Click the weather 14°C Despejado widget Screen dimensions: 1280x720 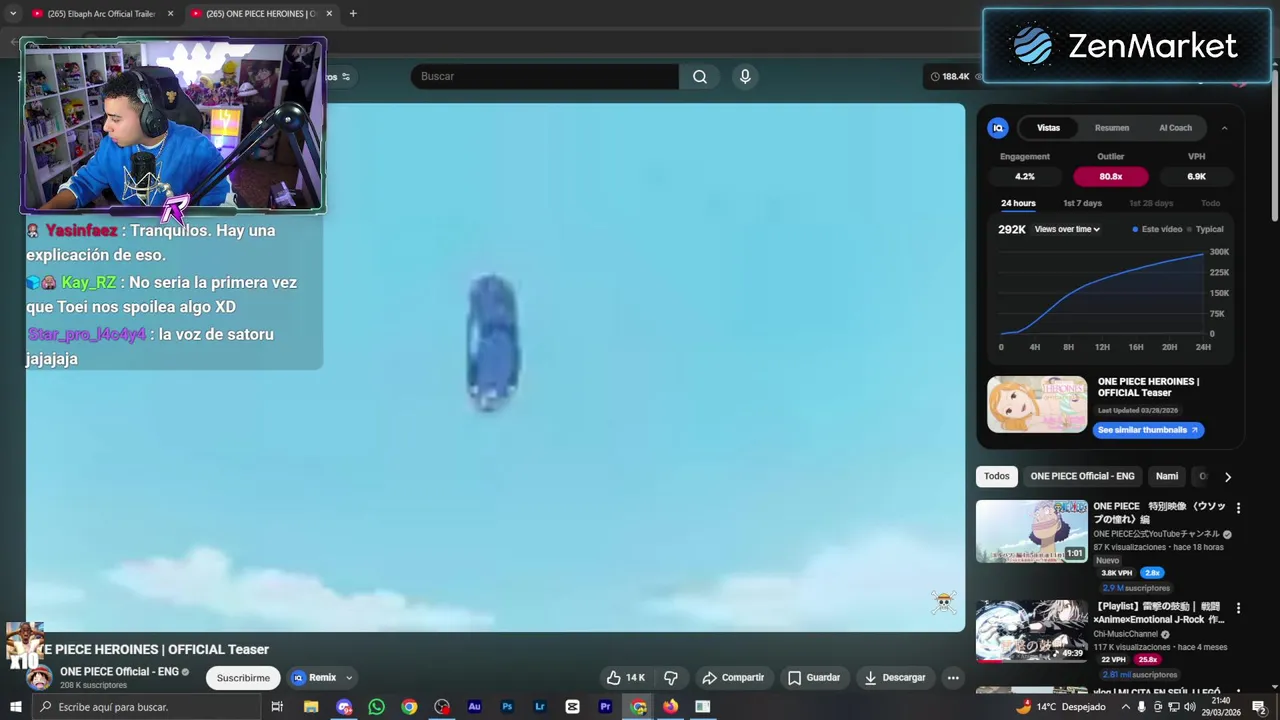[1060, 707]
